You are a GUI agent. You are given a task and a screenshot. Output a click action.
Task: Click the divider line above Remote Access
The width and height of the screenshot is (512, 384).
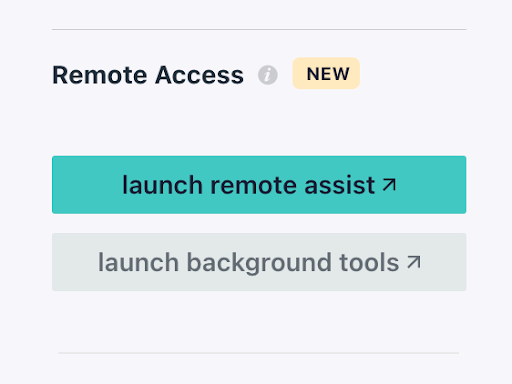[x=259, y=29]
